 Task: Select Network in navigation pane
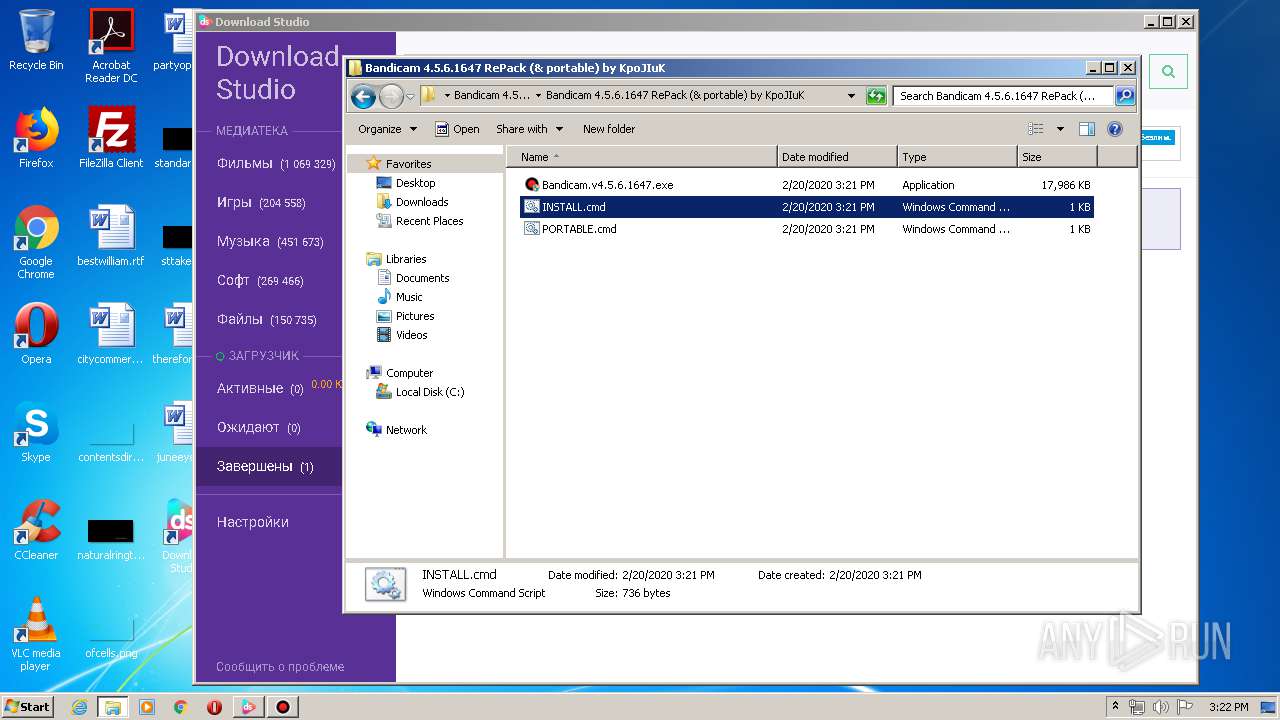click(x=406, y=430)
